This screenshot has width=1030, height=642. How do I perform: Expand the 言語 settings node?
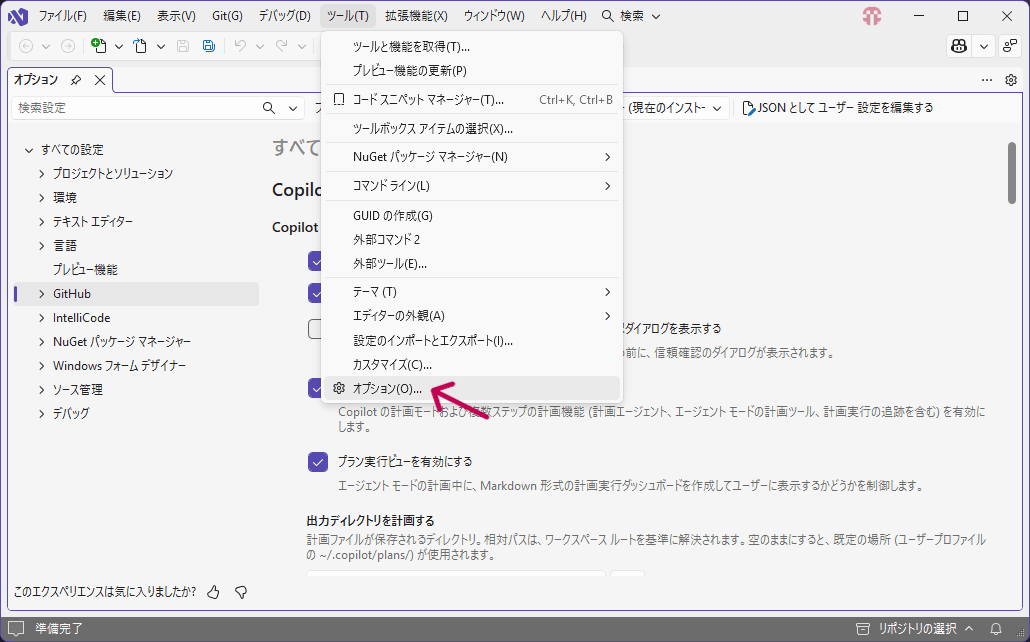(41, 246)
